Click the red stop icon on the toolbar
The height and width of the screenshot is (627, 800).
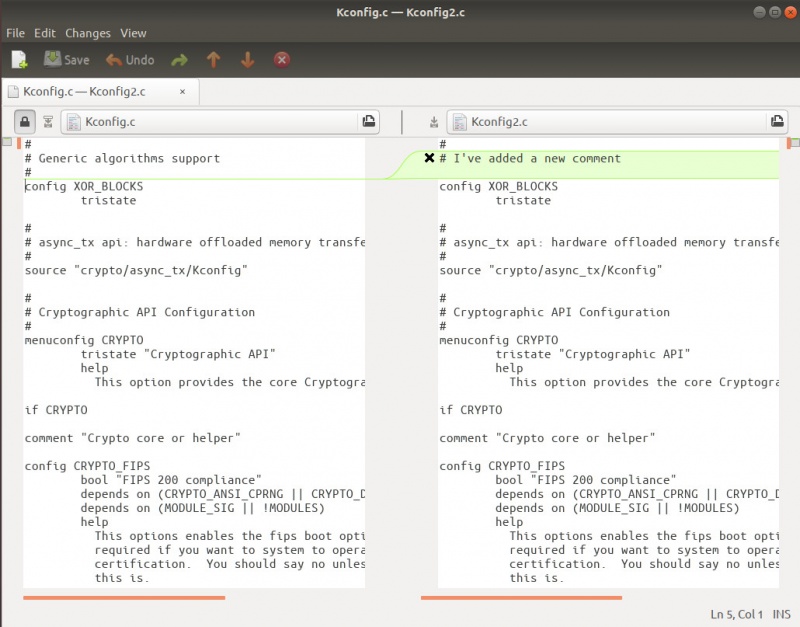coord(281,60)
